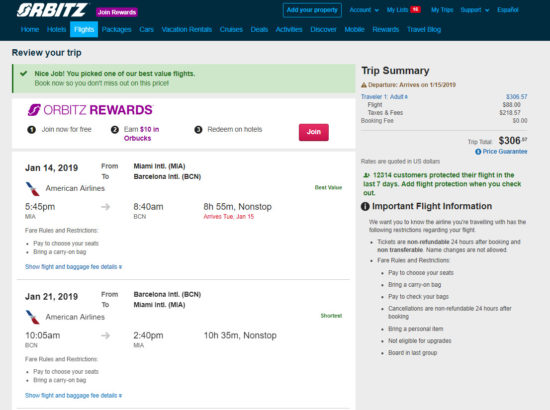The height and width of the screenshot is (410, 550).
Task: Click the Join button in Orbitz Rewards
Action: tap(314, 132)
